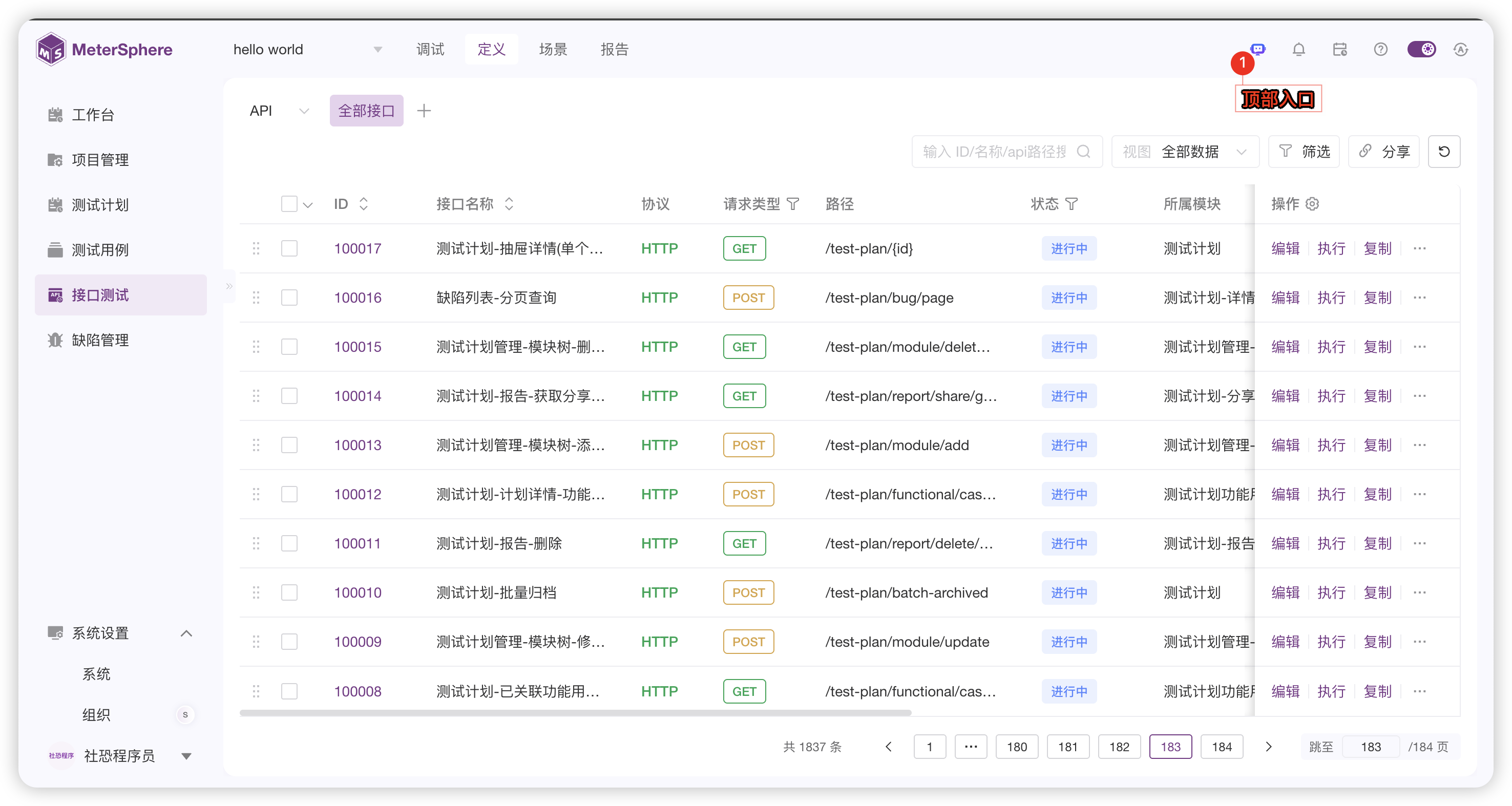The image size is (1512, 806).
Task: Collapse the left sidebar with chevron
Action: coord(229,286)
